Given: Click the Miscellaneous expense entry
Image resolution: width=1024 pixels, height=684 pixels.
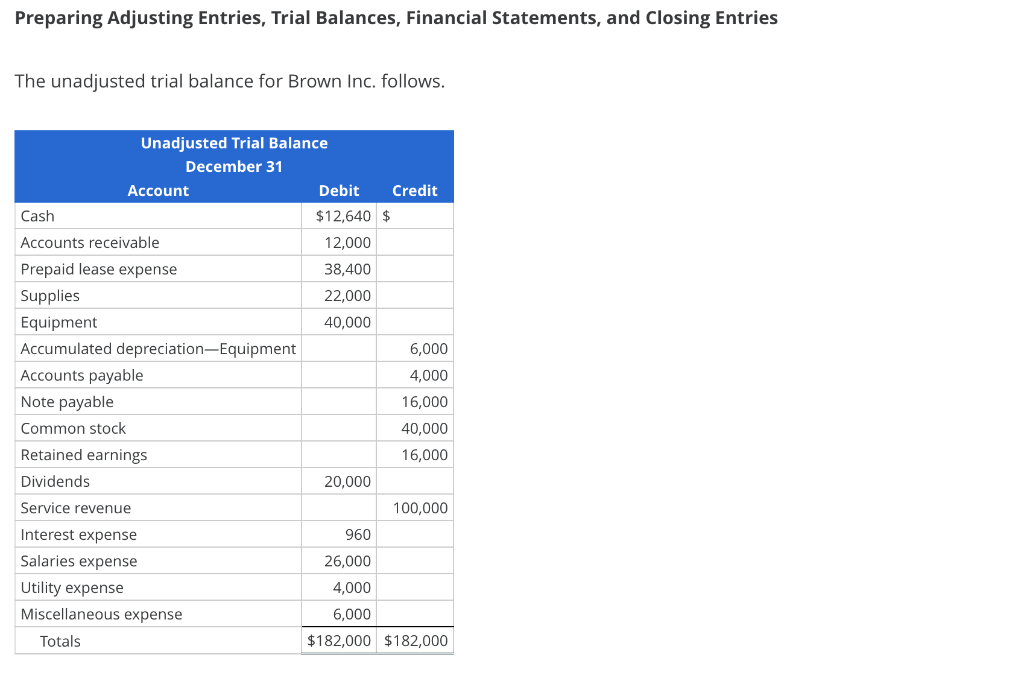Looking at the screenshot, I should [x=101, y=613].
